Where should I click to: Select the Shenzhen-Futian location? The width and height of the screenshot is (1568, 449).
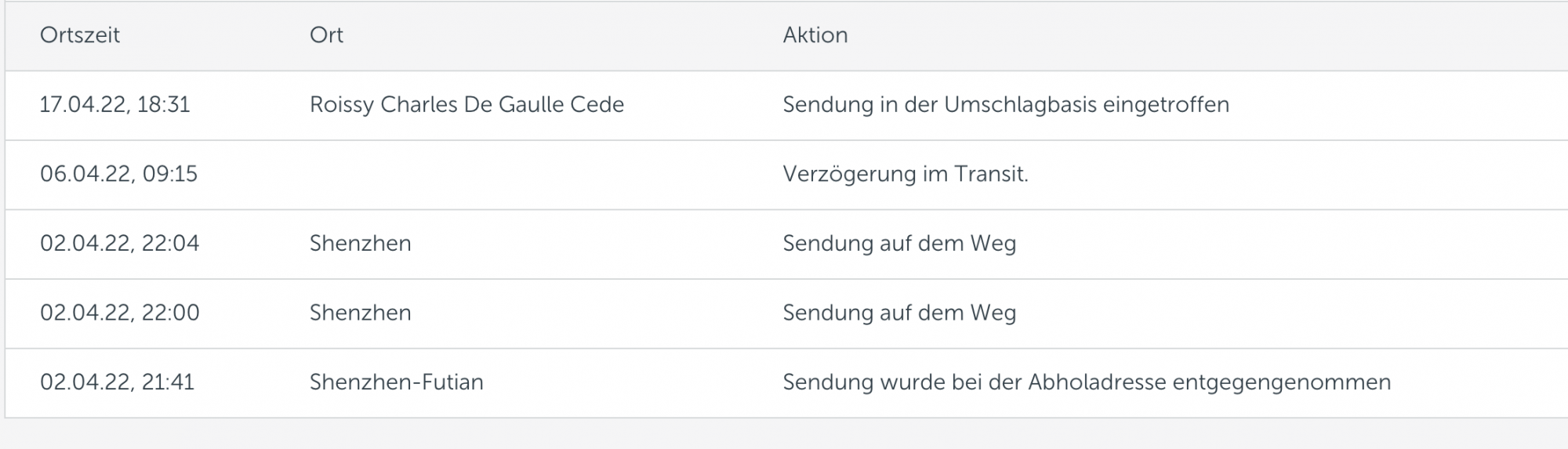[x=396, y=382]
